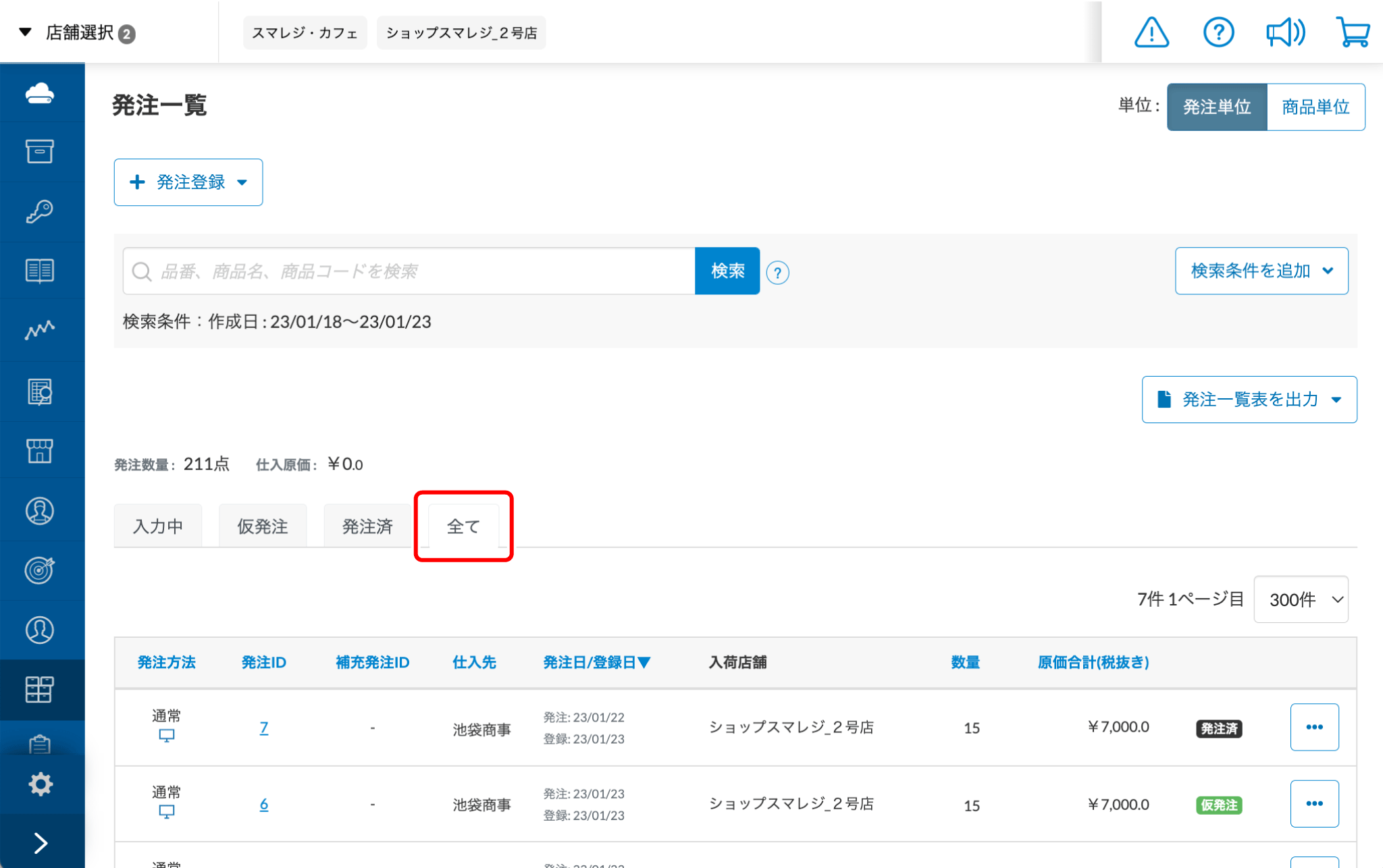
Task: Open the help question mark icon in header
Action: 1218,32
